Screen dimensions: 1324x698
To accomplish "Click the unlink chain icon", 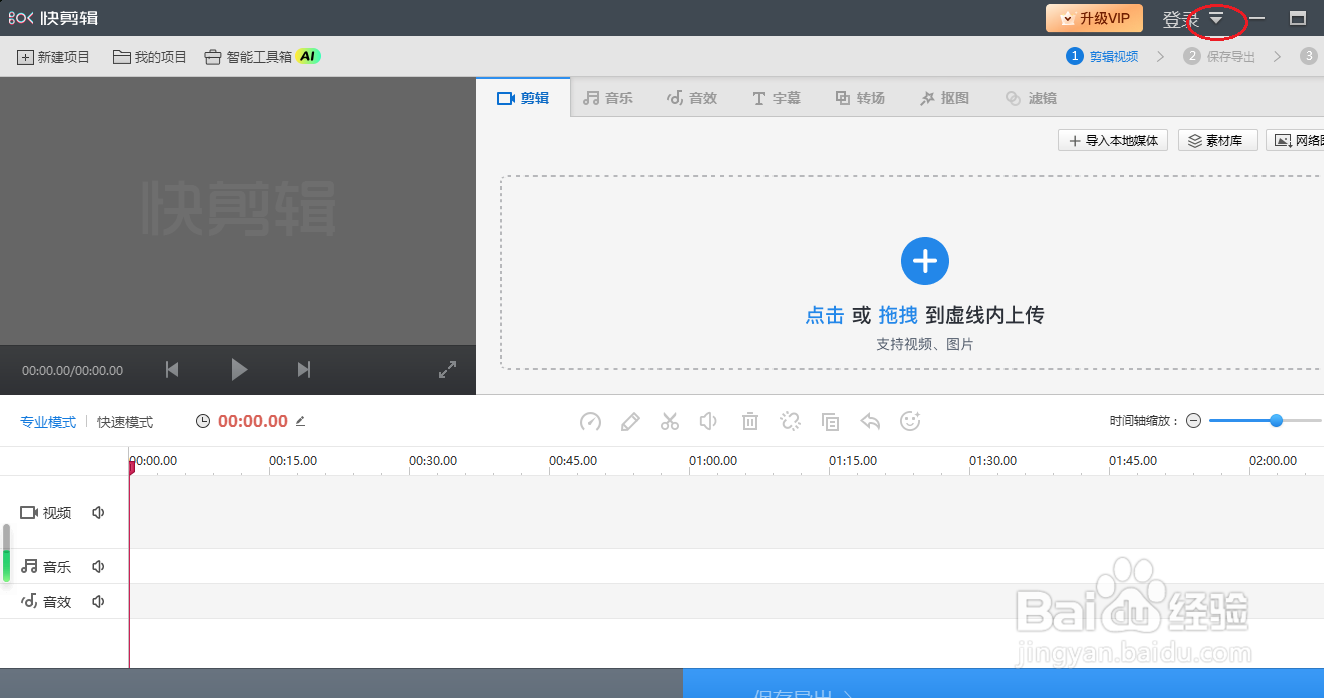I will coord(790,421).
